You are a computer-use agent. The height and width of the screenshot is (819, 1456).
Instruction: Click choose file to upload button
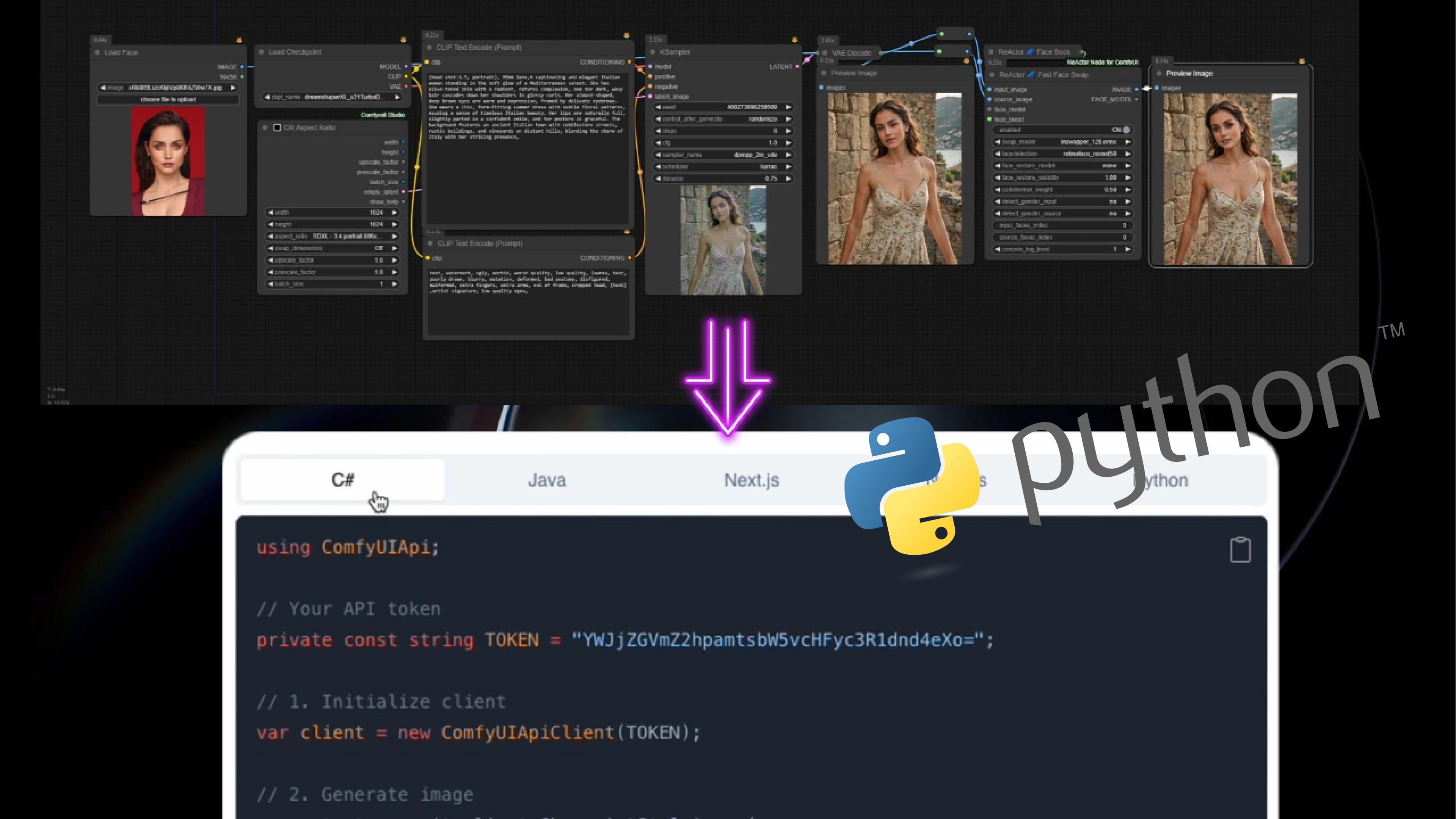pyautogui.click(x=168, y=99)
